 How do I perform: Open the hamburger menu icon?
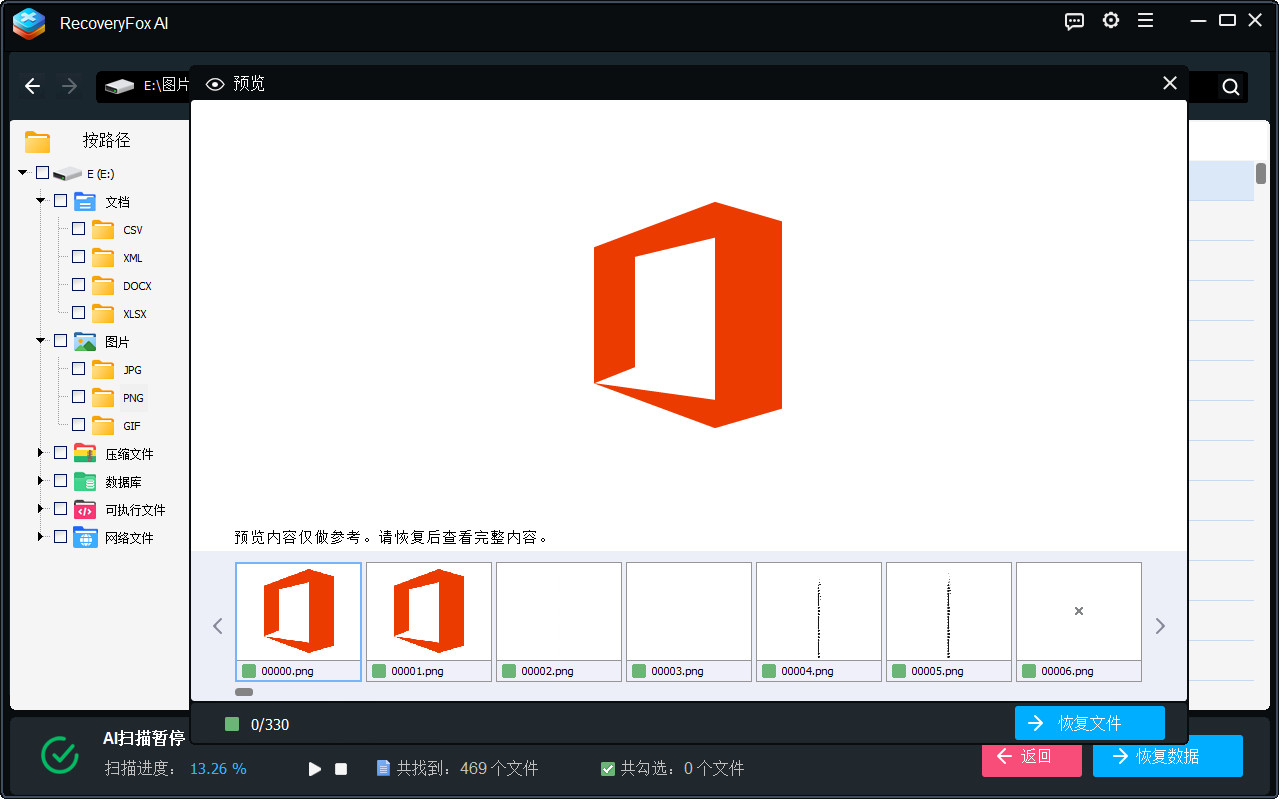point(1145,20)
